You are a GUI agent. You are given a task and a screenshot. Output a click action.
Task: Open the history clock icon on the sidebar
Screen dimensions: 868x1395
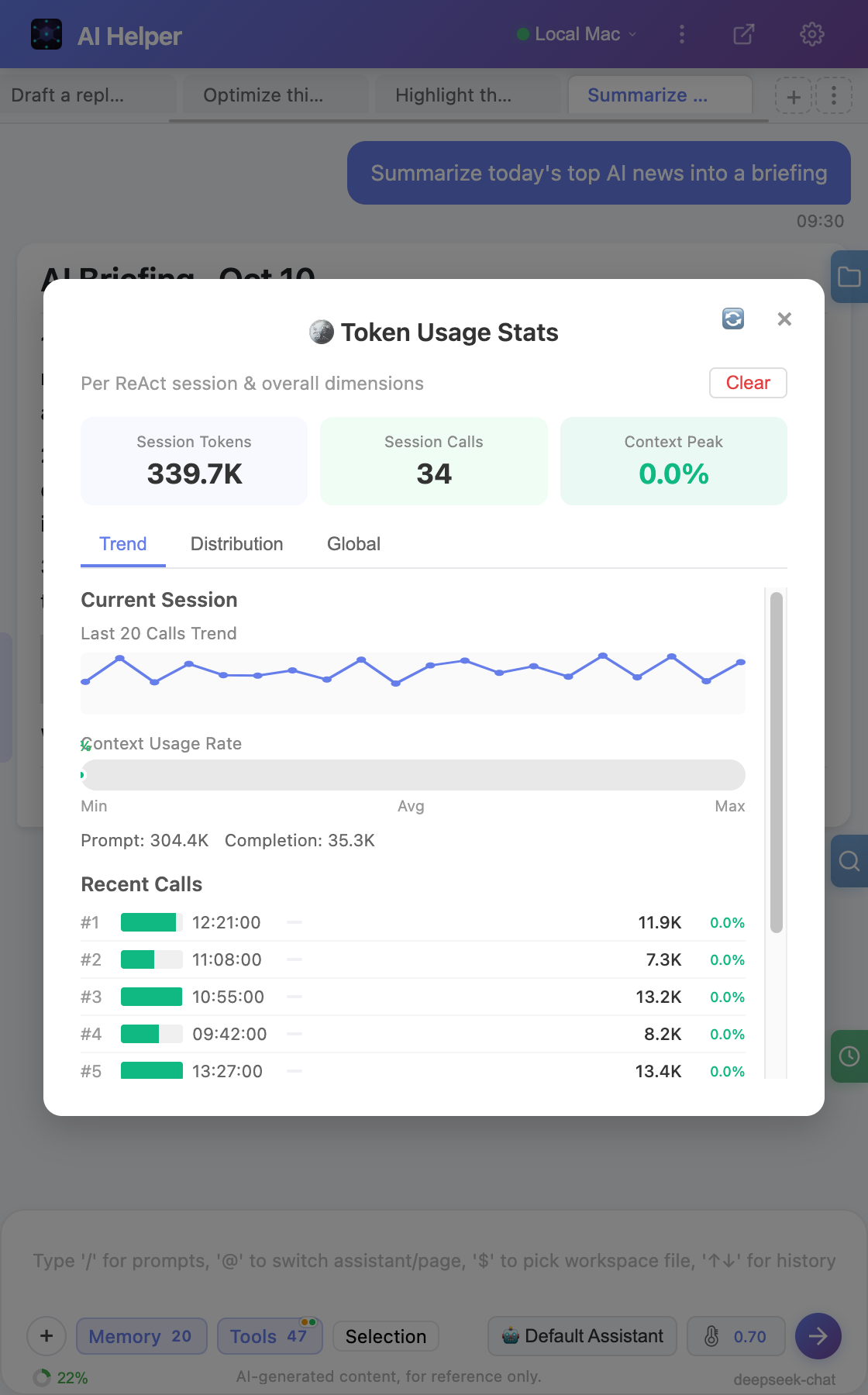tap(849, 1056)
